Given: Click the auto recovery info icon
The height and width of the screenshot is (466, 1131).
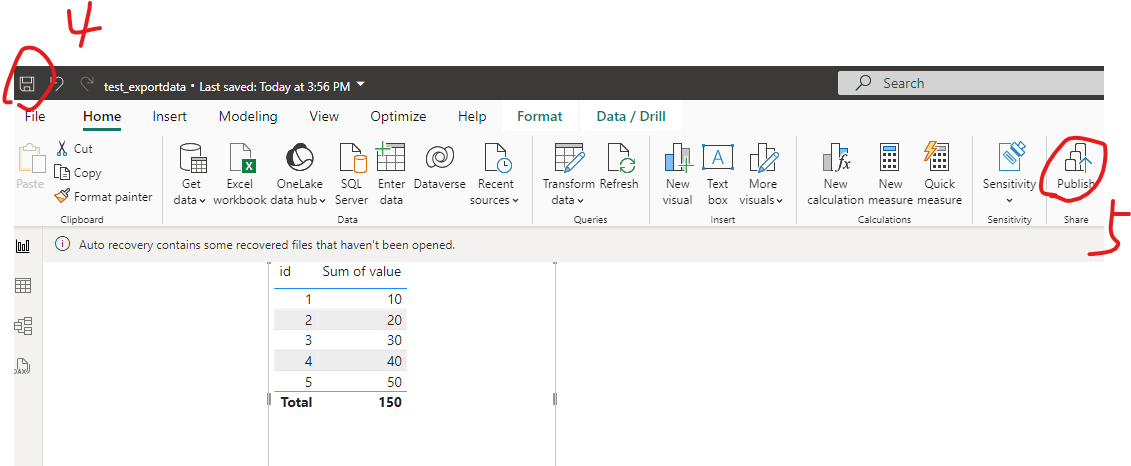Looking at the screenshot, I should (x=63, y=245).
